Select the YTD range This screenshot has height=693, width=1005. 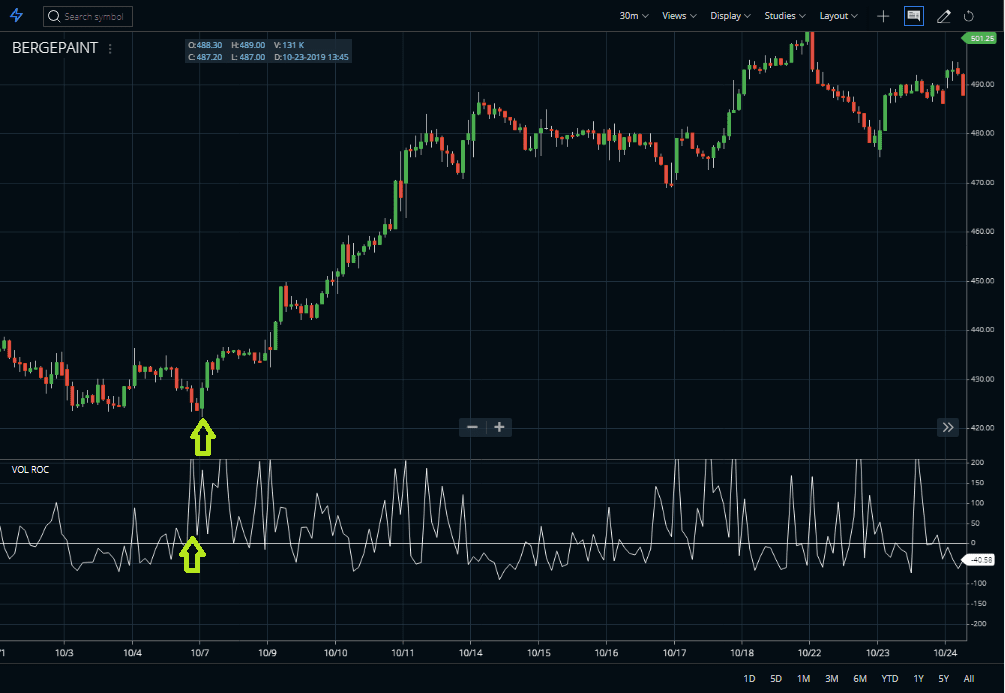(890, 678)
